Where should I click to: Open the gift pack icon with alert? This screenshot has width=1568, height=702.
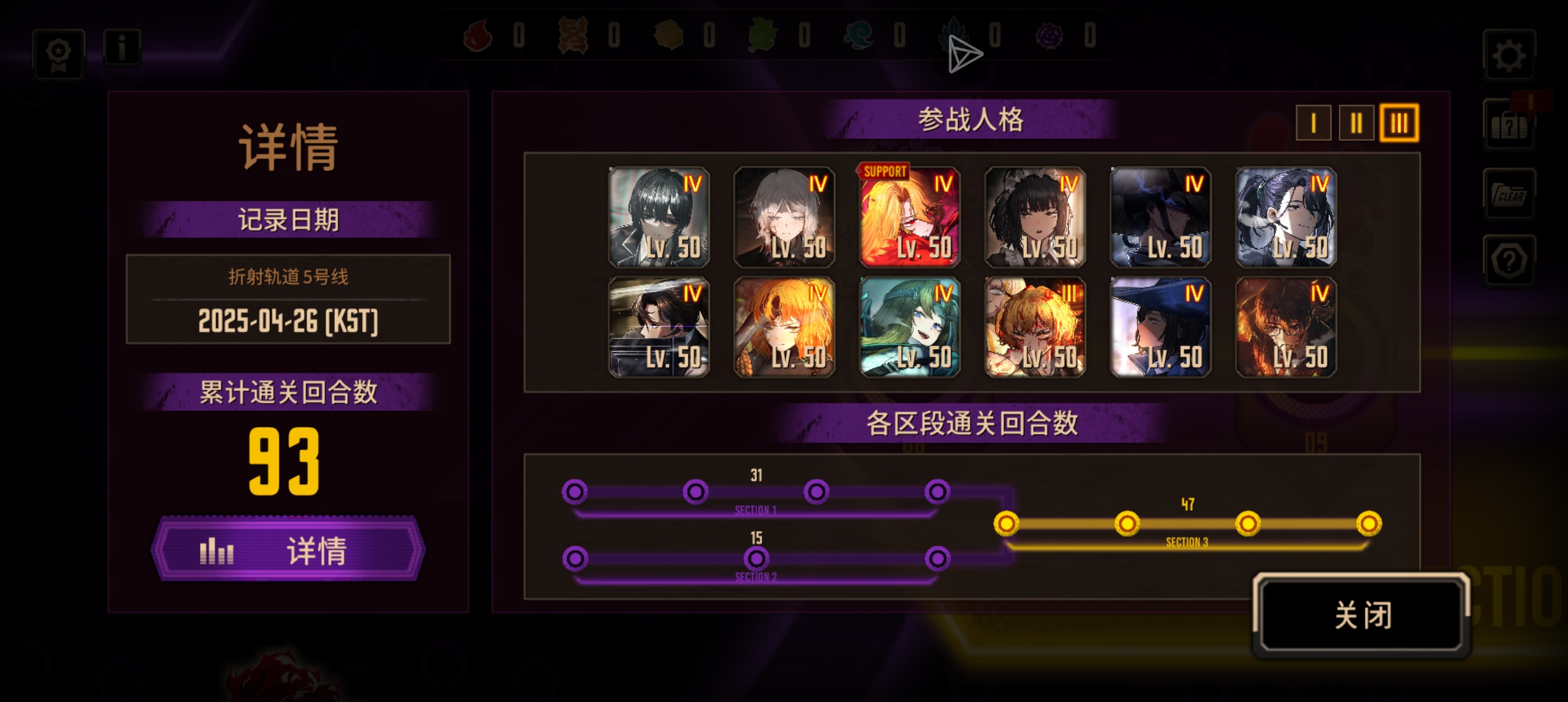click(x=1509, y=125)
